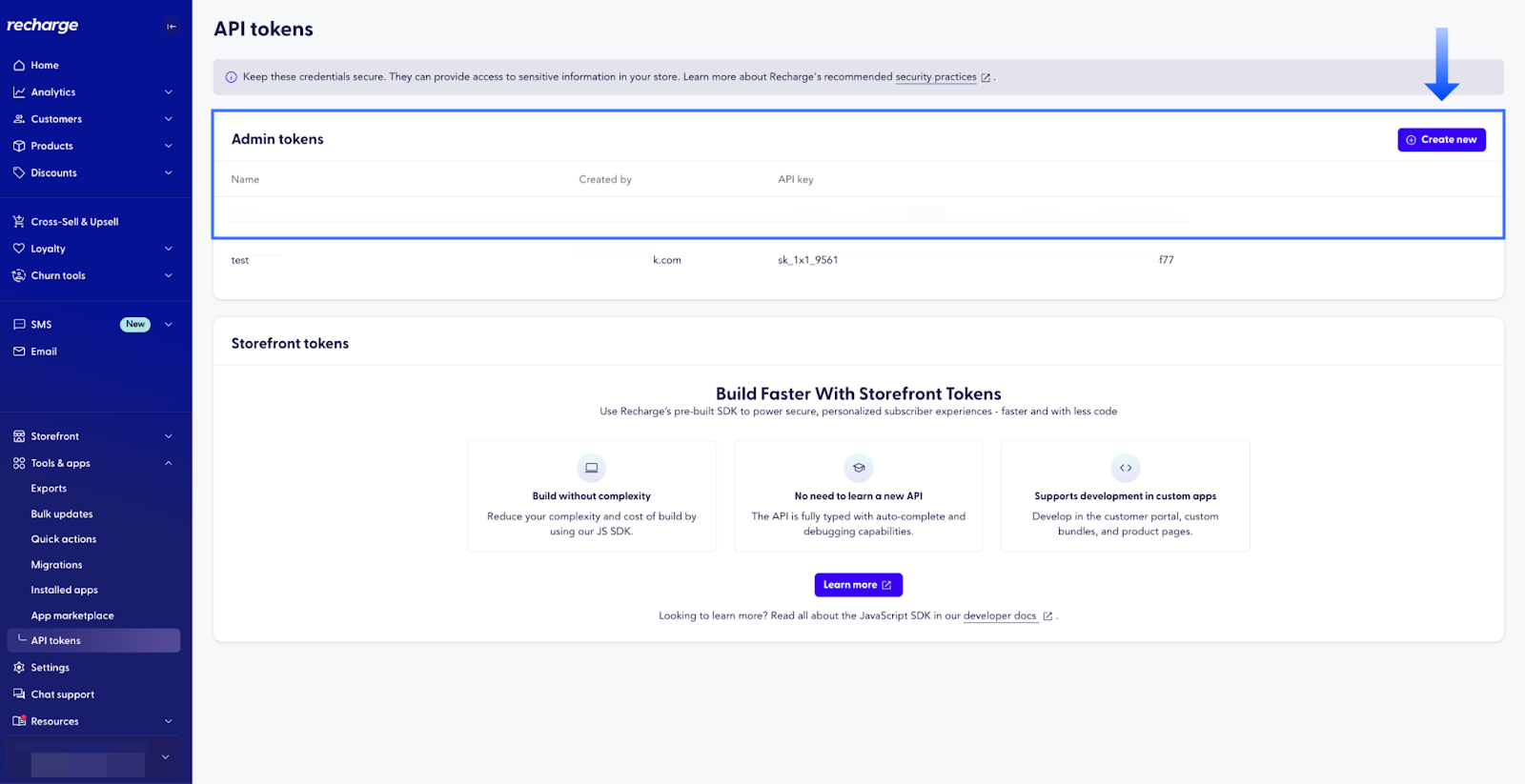Expand the Churn tools chevron
This screenshot has width=1525, height=784.
pos(169,275)
